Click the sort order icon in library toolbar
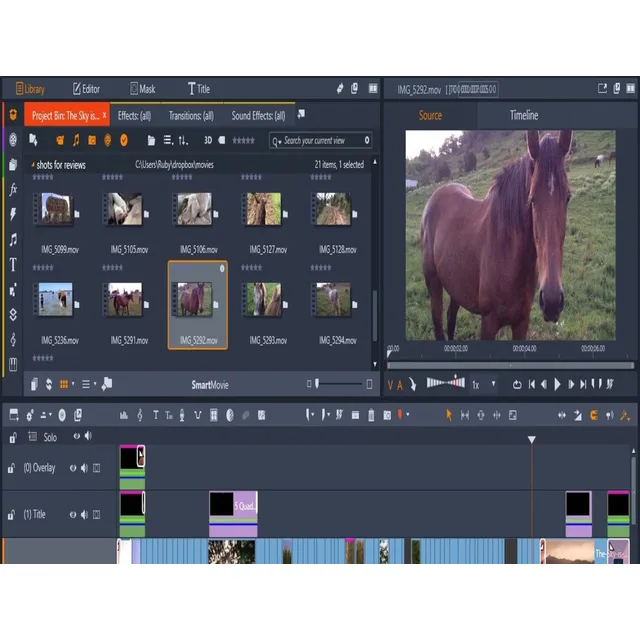Screen dimensions: 640x640 tap(183, 140)
